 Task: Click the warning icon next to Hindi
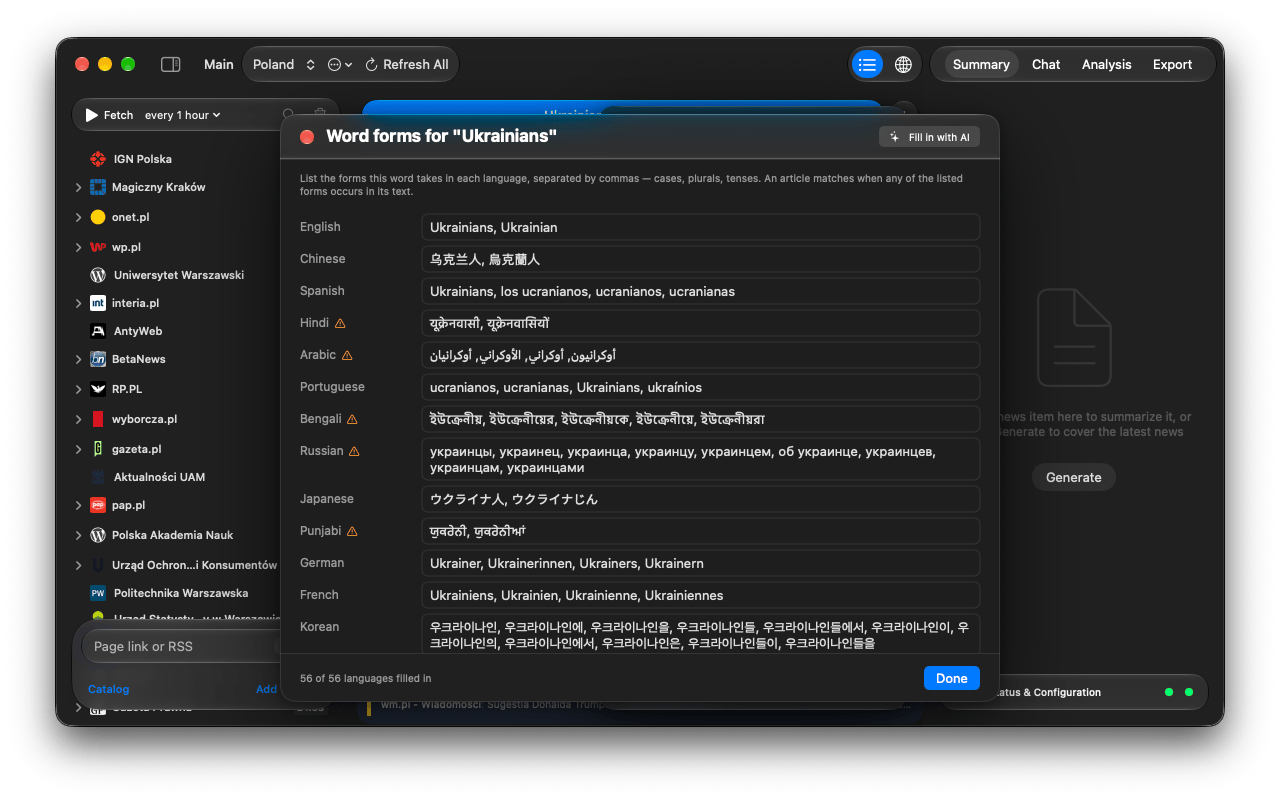(340, 323)
